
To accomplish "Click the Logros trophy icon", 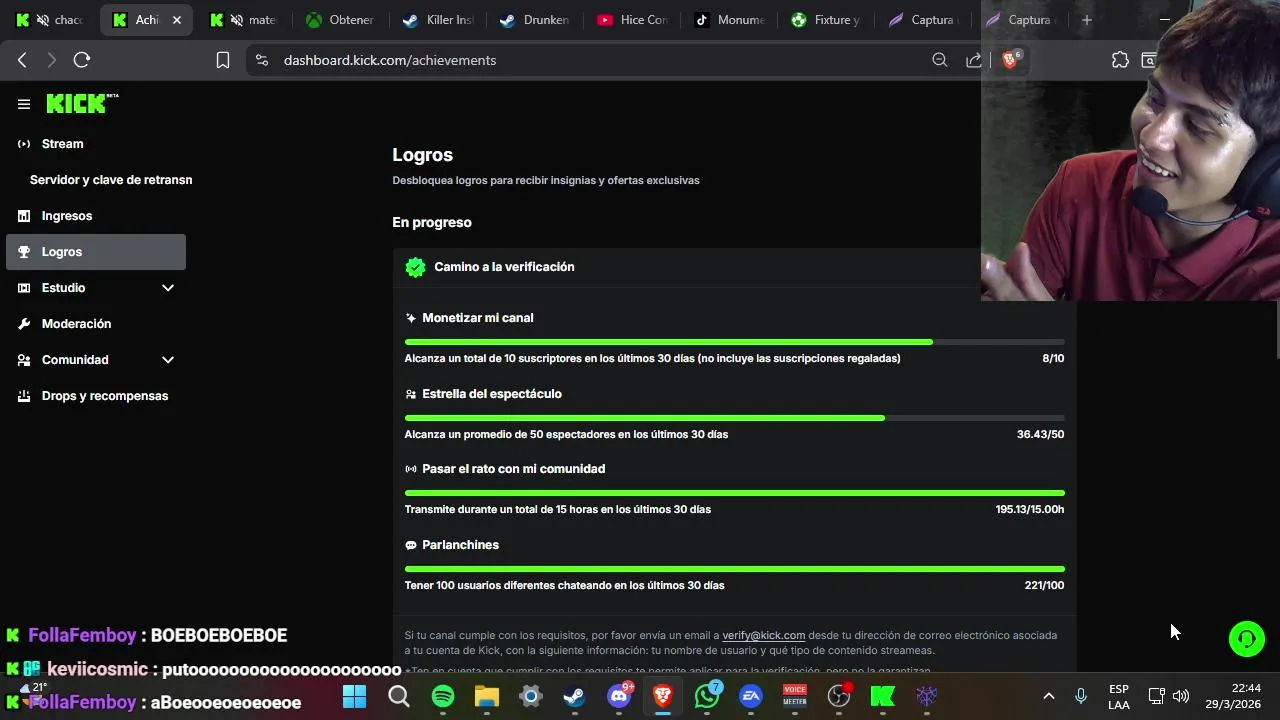I will tap(24, 252).
